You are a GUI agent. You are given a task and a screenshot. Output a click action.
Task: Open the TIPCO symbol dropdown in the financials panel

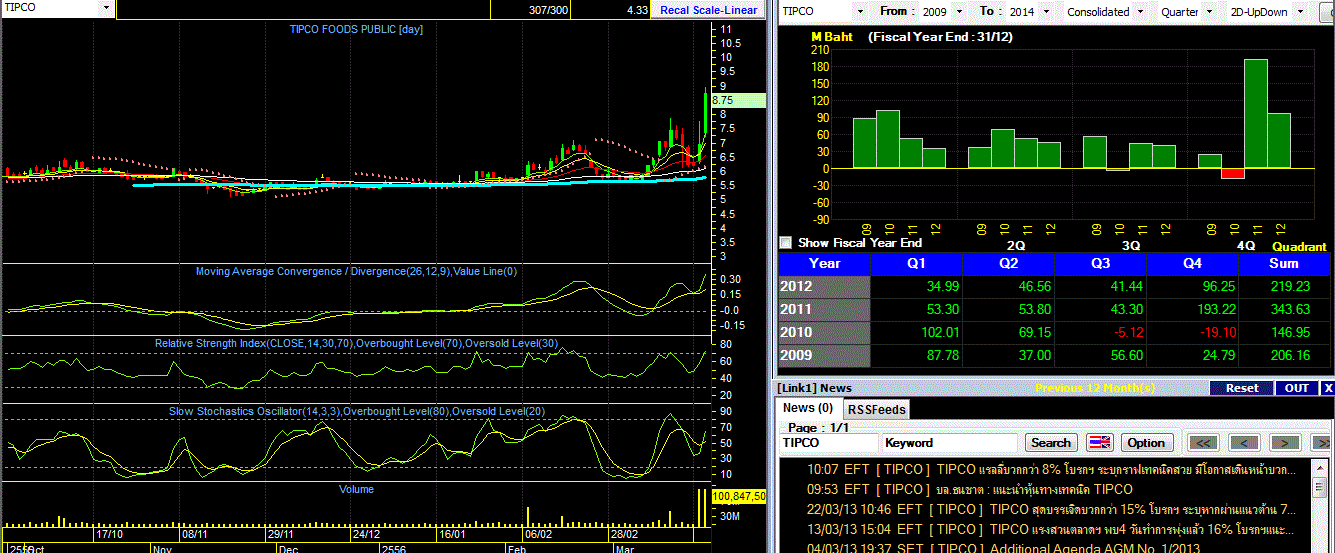pyautogui.click(x=858, y=11)
